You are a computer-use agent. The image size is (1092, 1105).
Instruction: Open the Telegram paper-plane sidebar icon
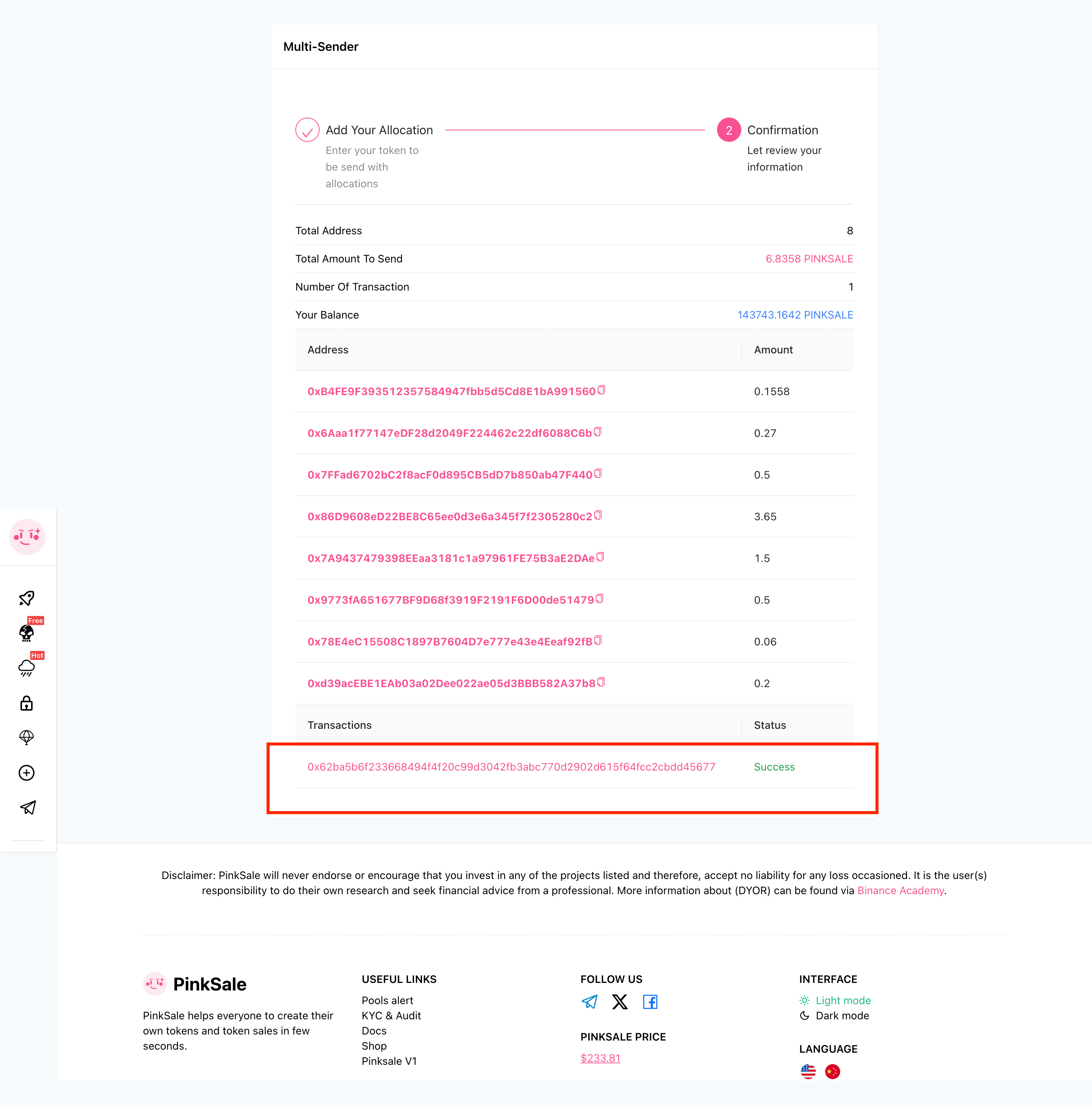tap(27, 808)
